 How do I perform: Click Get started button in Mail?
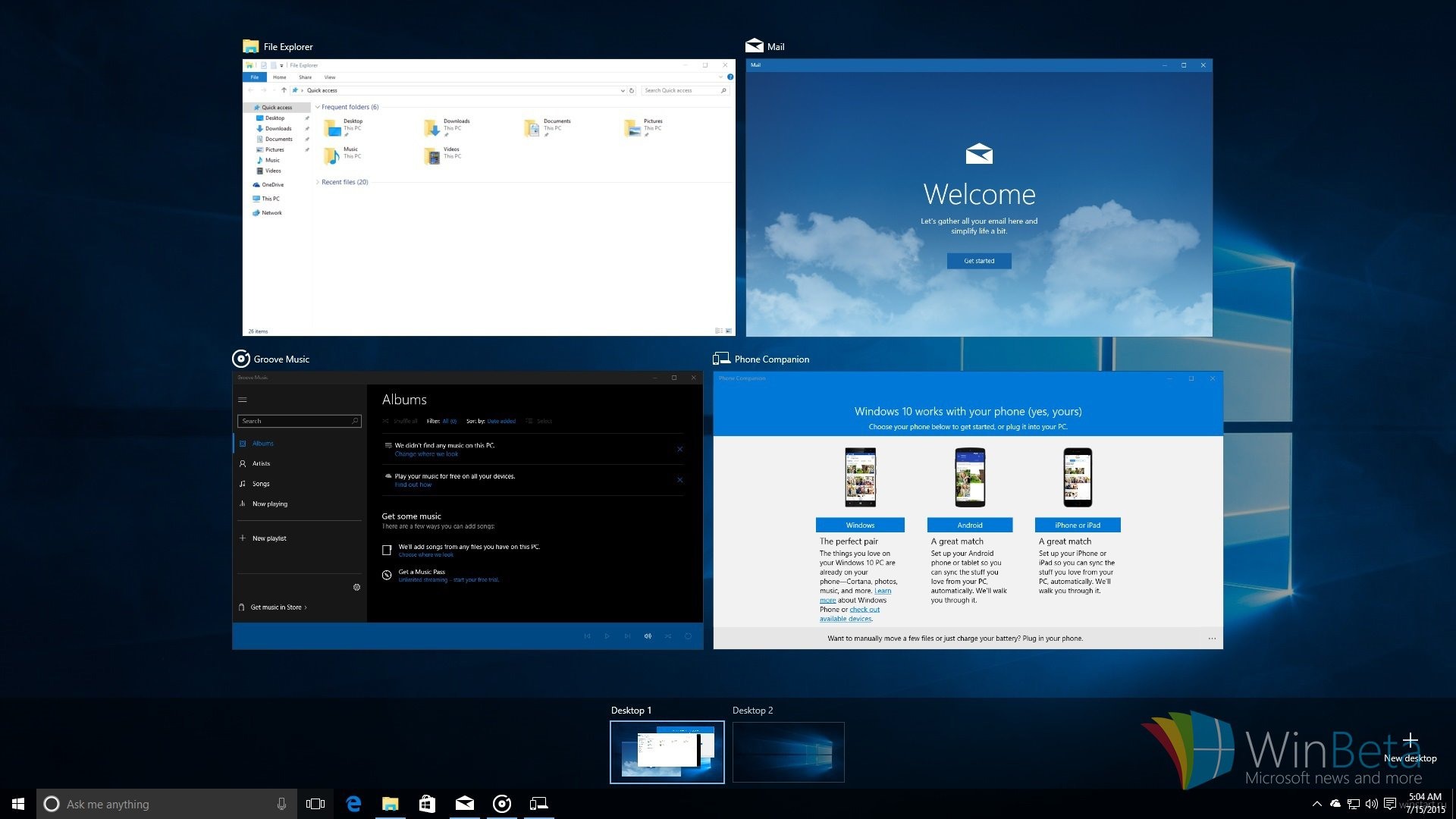click(978, 261)
